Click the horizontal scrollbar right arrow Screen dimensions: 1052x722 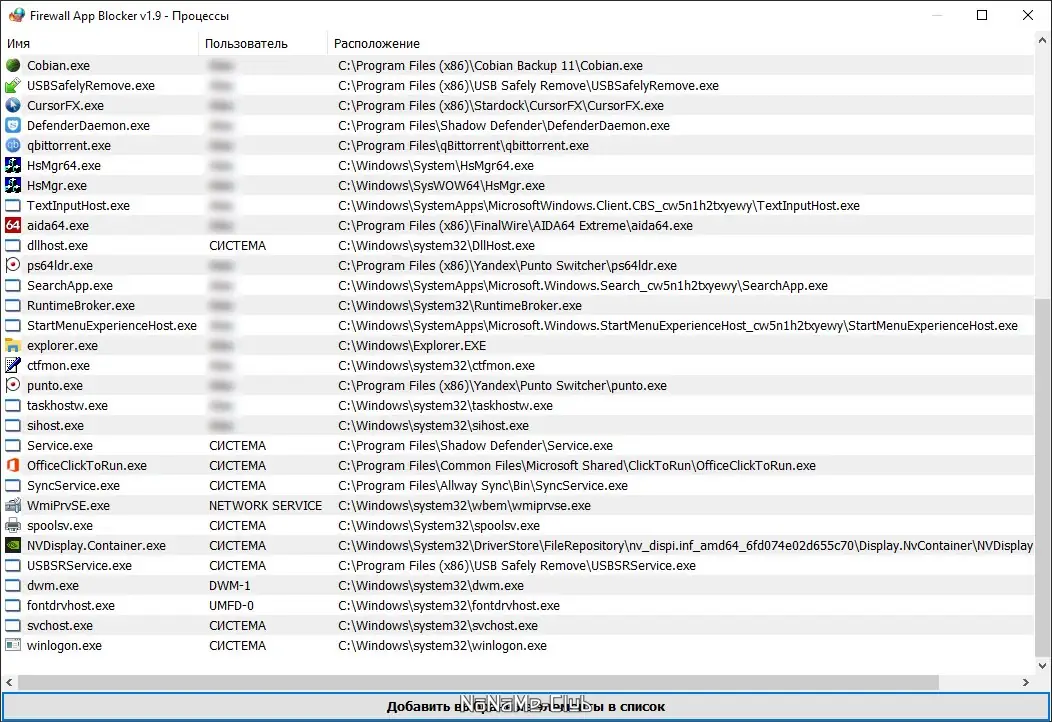pos(1026,682)
